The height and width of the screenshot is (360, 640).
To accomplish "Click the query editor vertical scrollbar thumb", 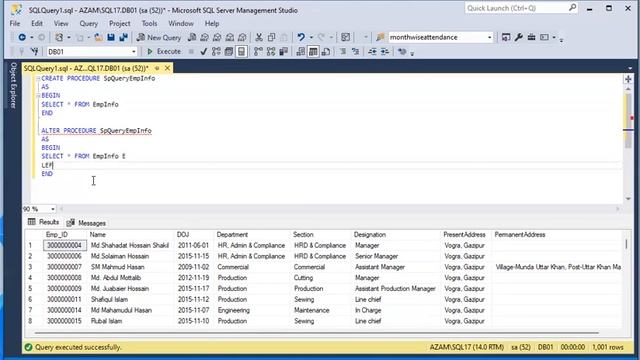I will 628,120.
